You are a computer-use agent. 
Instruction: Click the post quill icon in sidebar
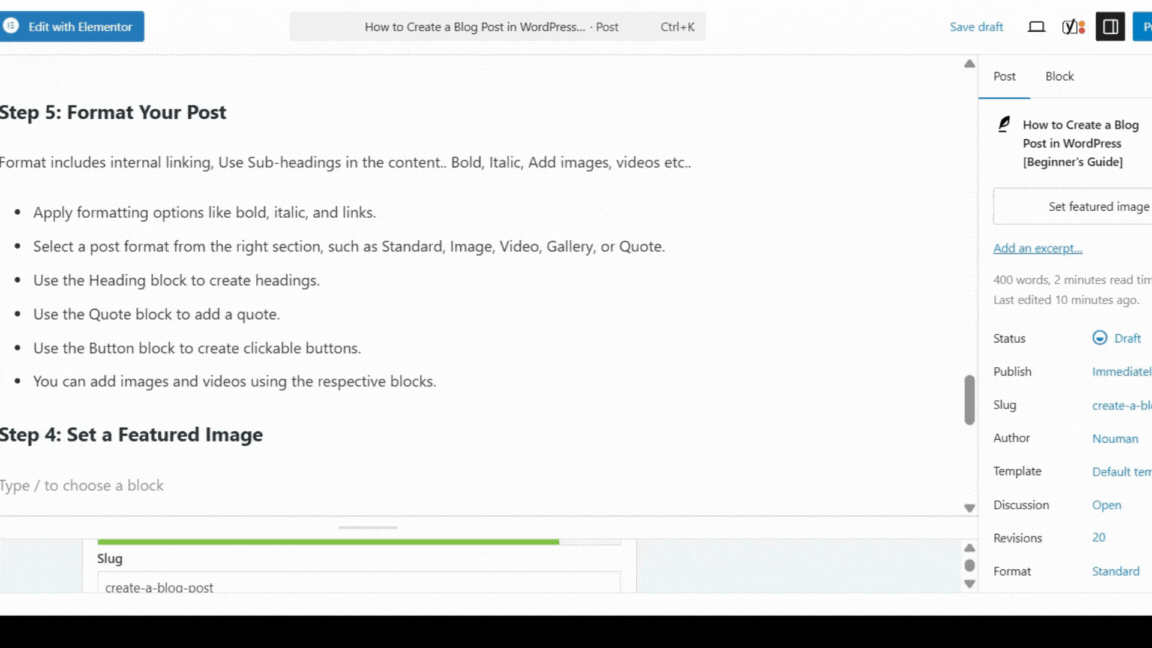(x=1004, y=124)
